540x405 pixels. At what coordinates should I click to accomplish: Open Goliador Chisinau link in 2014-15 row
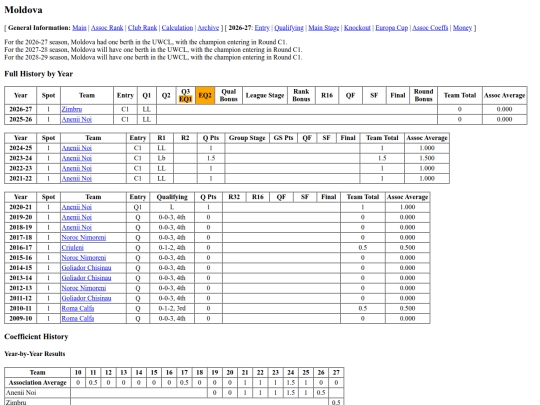click(86, 268)
